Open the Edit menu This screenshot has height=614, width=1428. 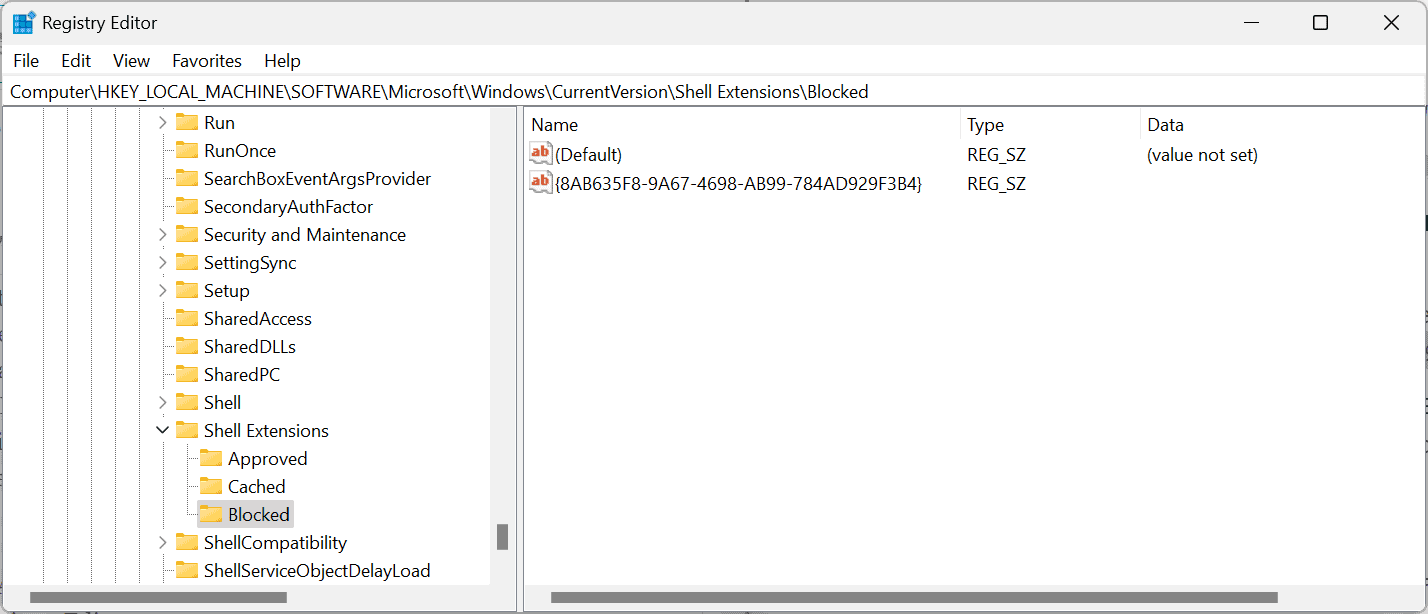click(76, 61)
